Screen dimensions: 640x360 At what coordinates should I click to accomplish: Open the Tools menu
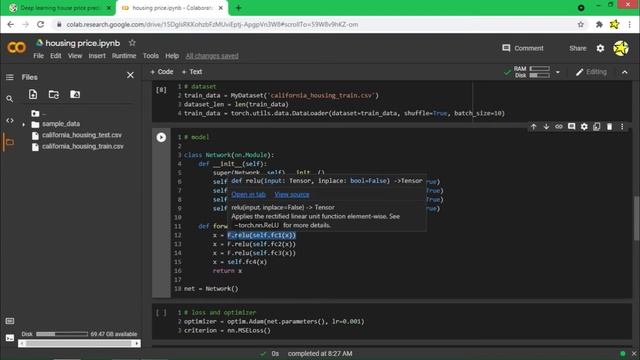pos(150,56)
